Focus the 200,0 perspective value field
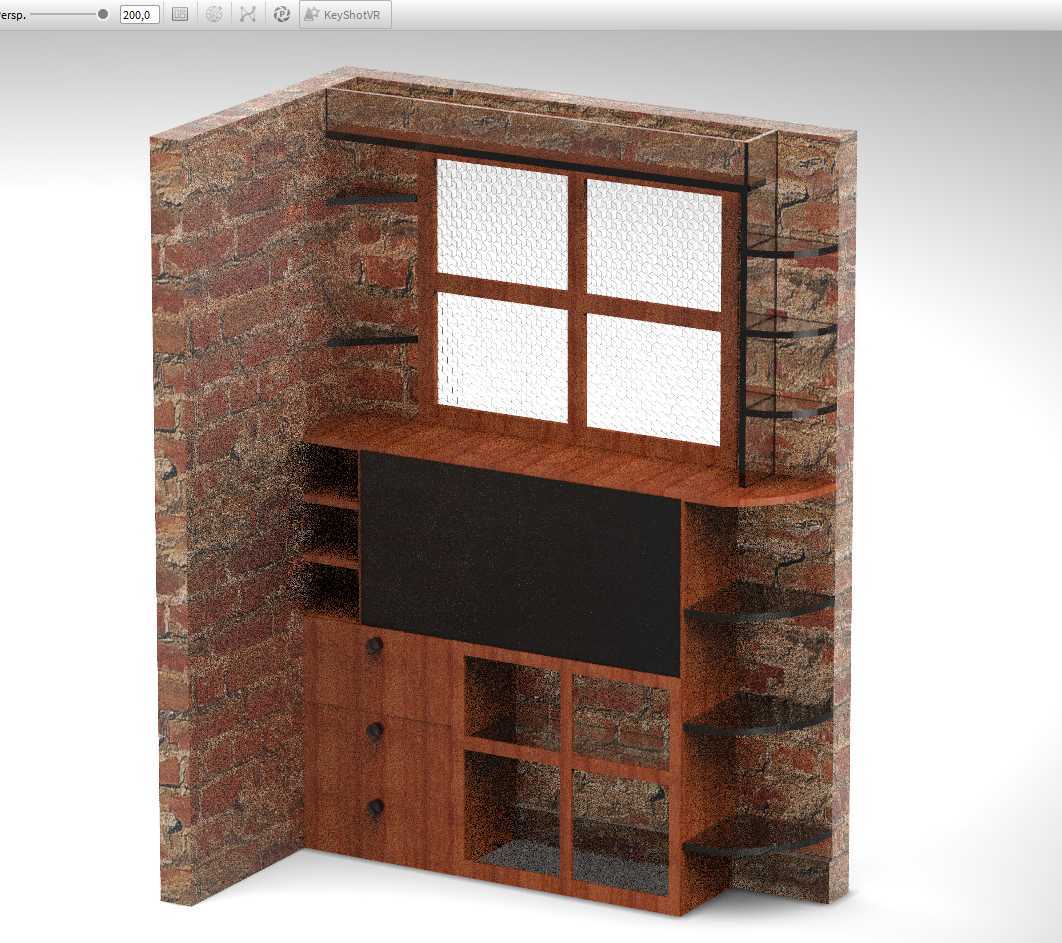 pyautogui.click(x=140, y=14)
